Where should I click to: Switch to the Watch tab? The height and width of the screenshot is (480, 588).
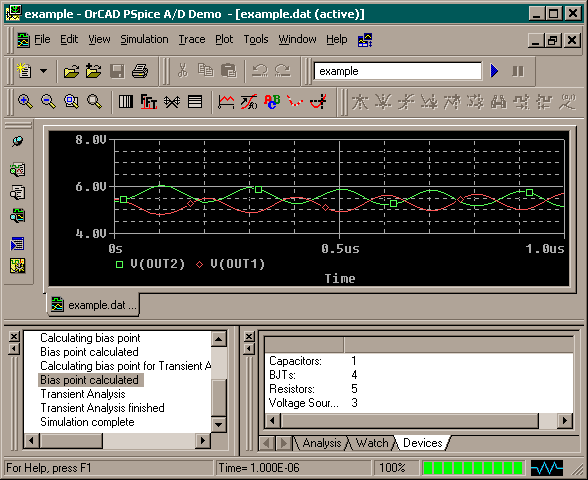371,443
